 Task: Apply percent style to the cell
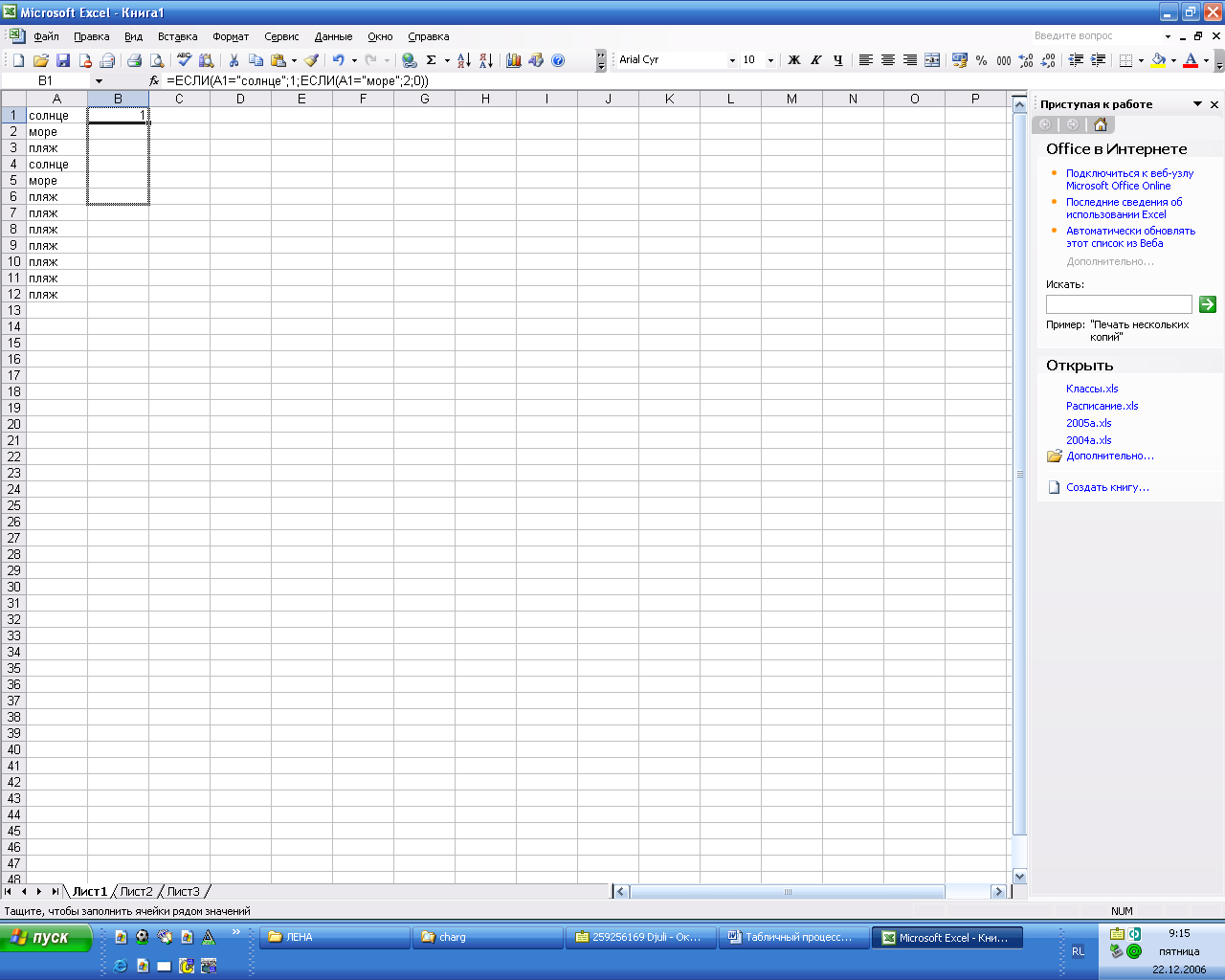[982, 60]
